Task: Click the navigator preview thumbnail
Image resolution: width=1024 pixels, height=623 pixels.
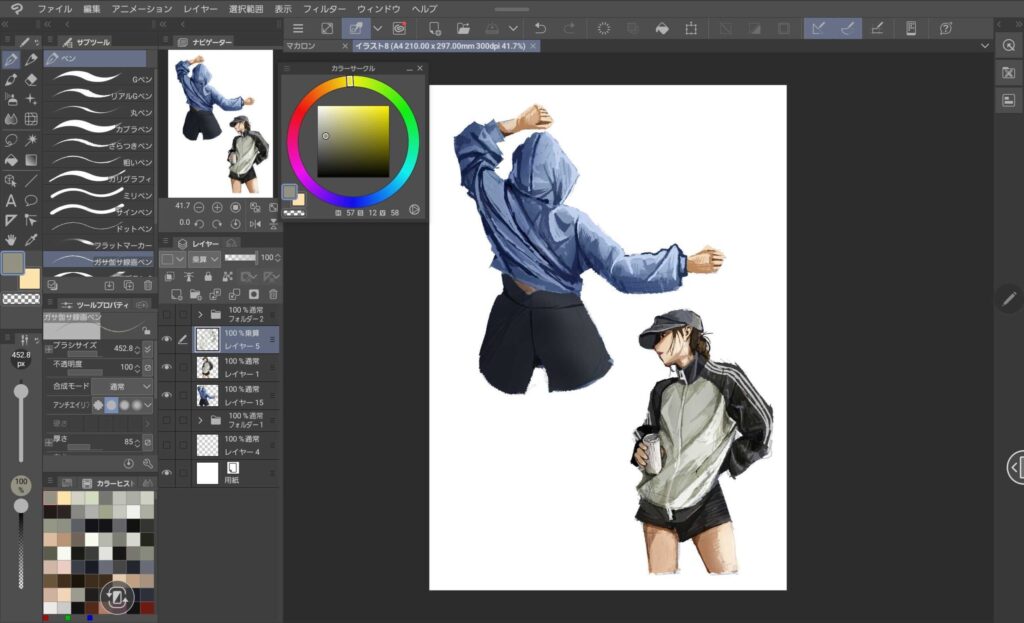Action: click(221, 123)
